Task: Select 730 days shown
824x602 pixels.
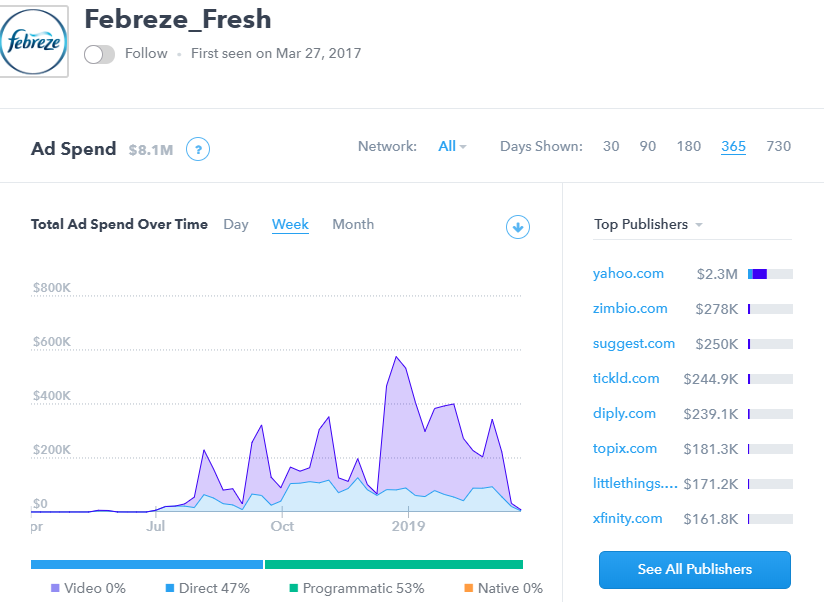Action: pyautogui.click(x=778, y=147)
